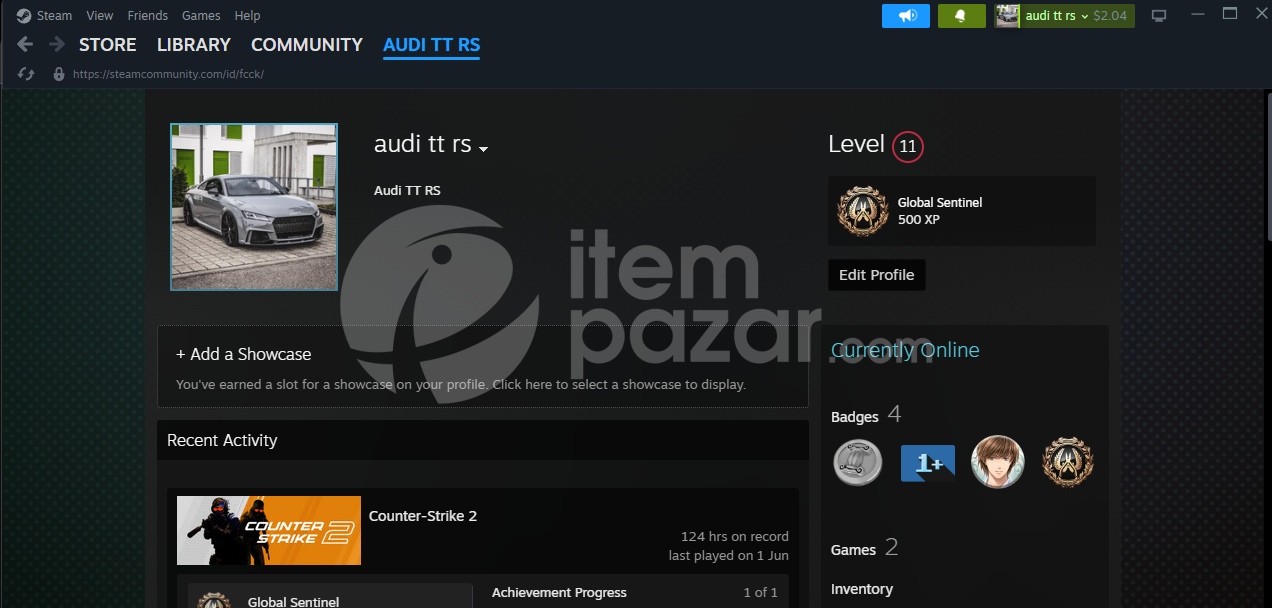Switch to the COMMUNITY tab

click(307, 45)
